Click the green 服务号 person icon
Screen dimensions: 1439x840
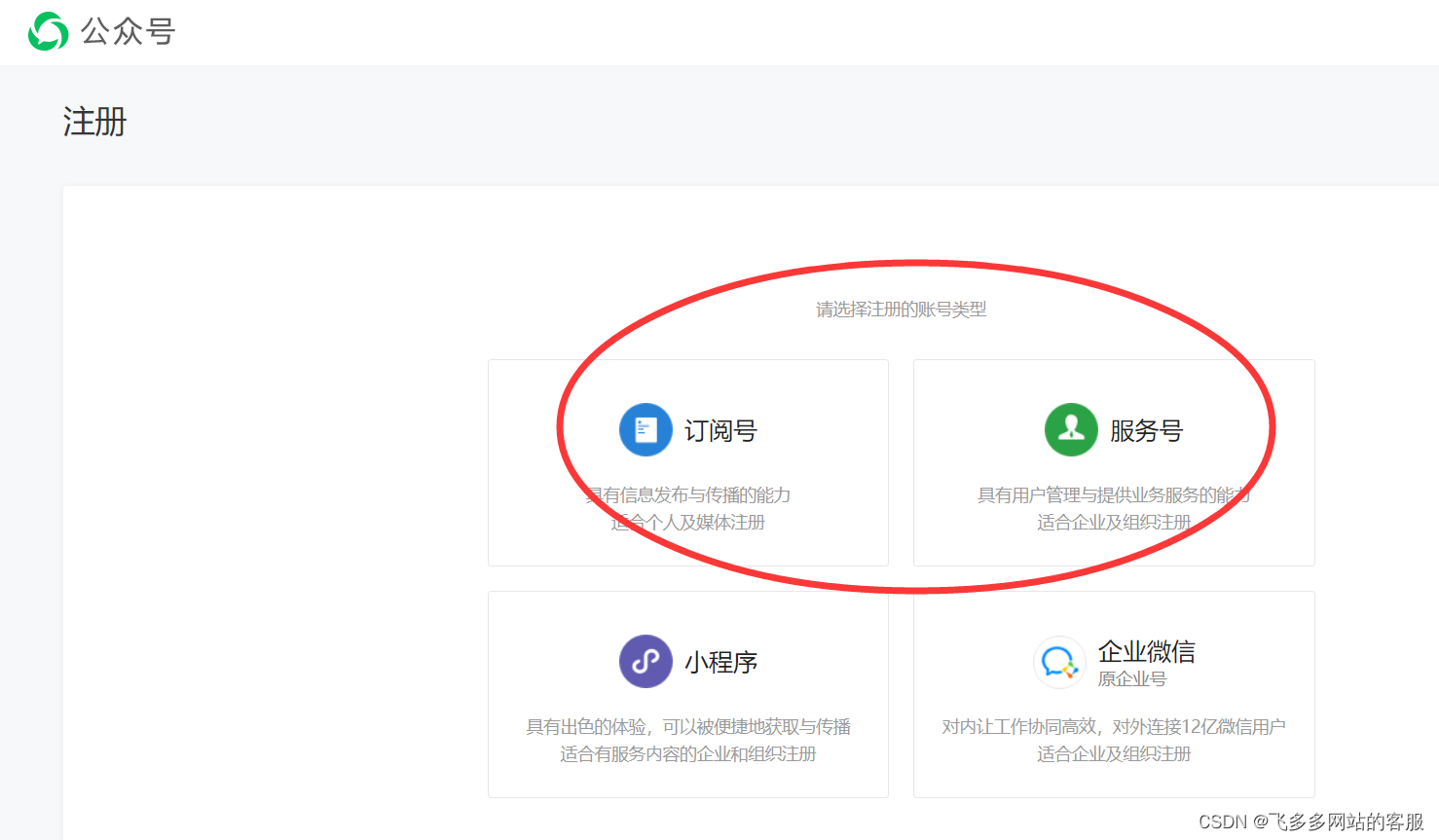click(1071, 429)
